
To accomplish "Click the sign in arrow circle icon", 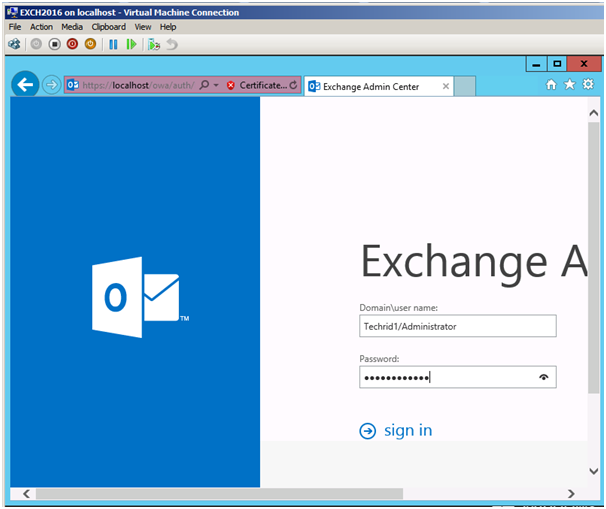I will [x=368, y=431].
